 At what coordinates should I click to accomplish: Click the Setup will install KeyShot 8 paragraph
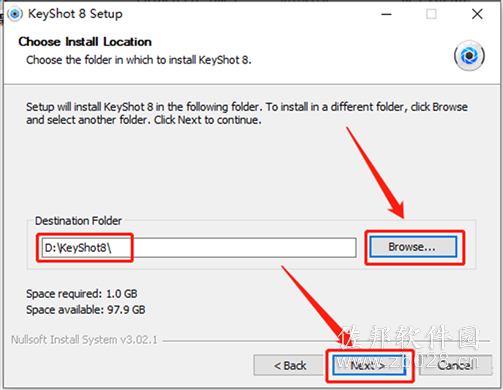pos(247,113)
